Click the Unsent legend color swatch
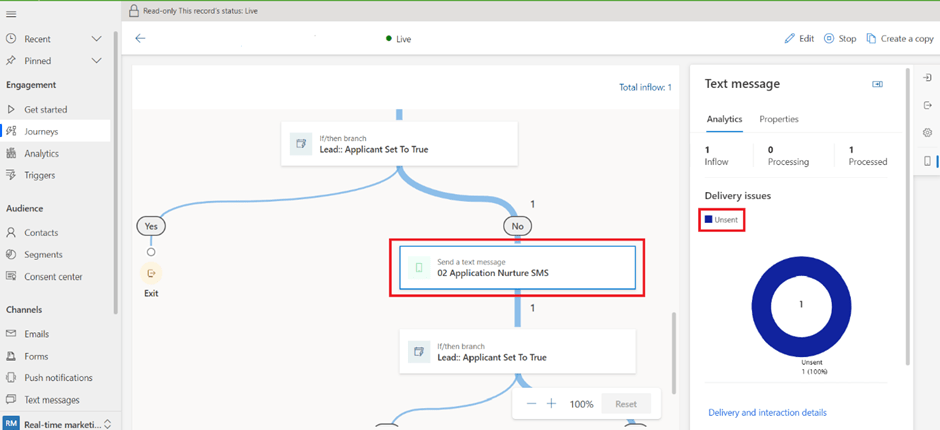The width and height of the screenshot is (940, 430). point(709,219)
